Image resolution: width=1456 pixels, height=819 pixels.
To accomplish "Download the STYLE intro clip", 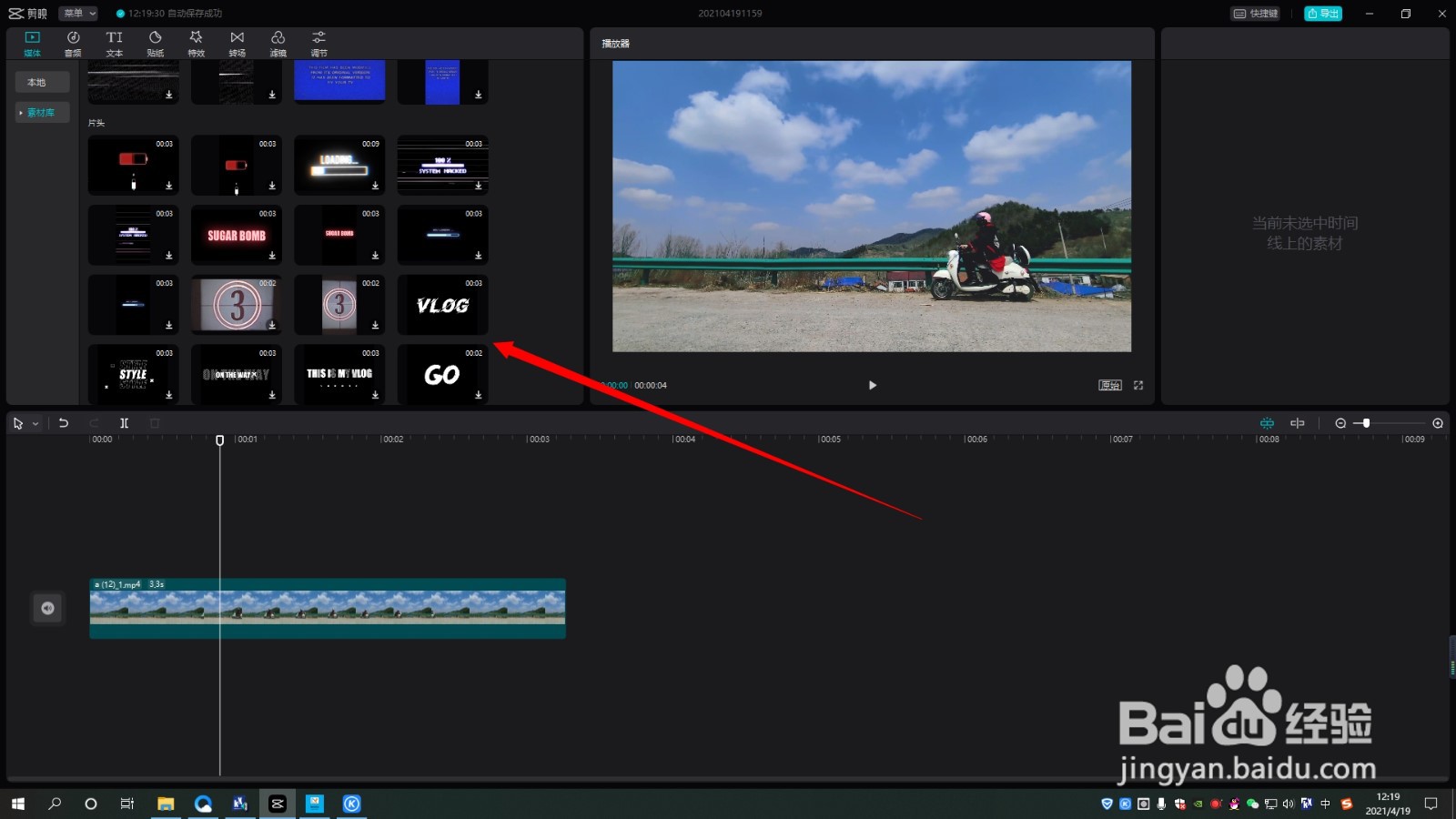I will tap(168, 395).
